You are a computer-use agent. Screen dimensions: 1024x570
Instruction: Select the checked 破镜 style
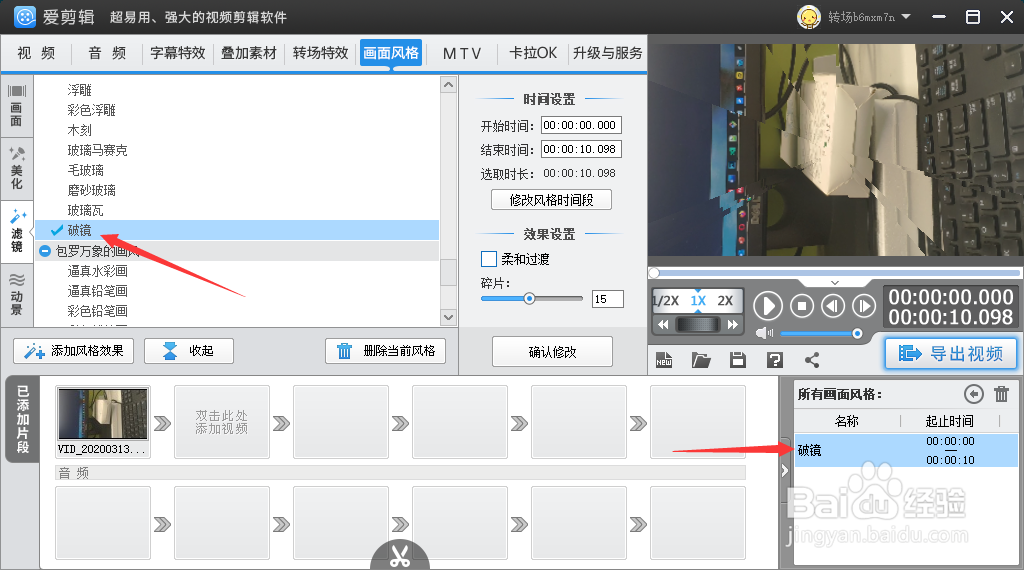[238, 230]
